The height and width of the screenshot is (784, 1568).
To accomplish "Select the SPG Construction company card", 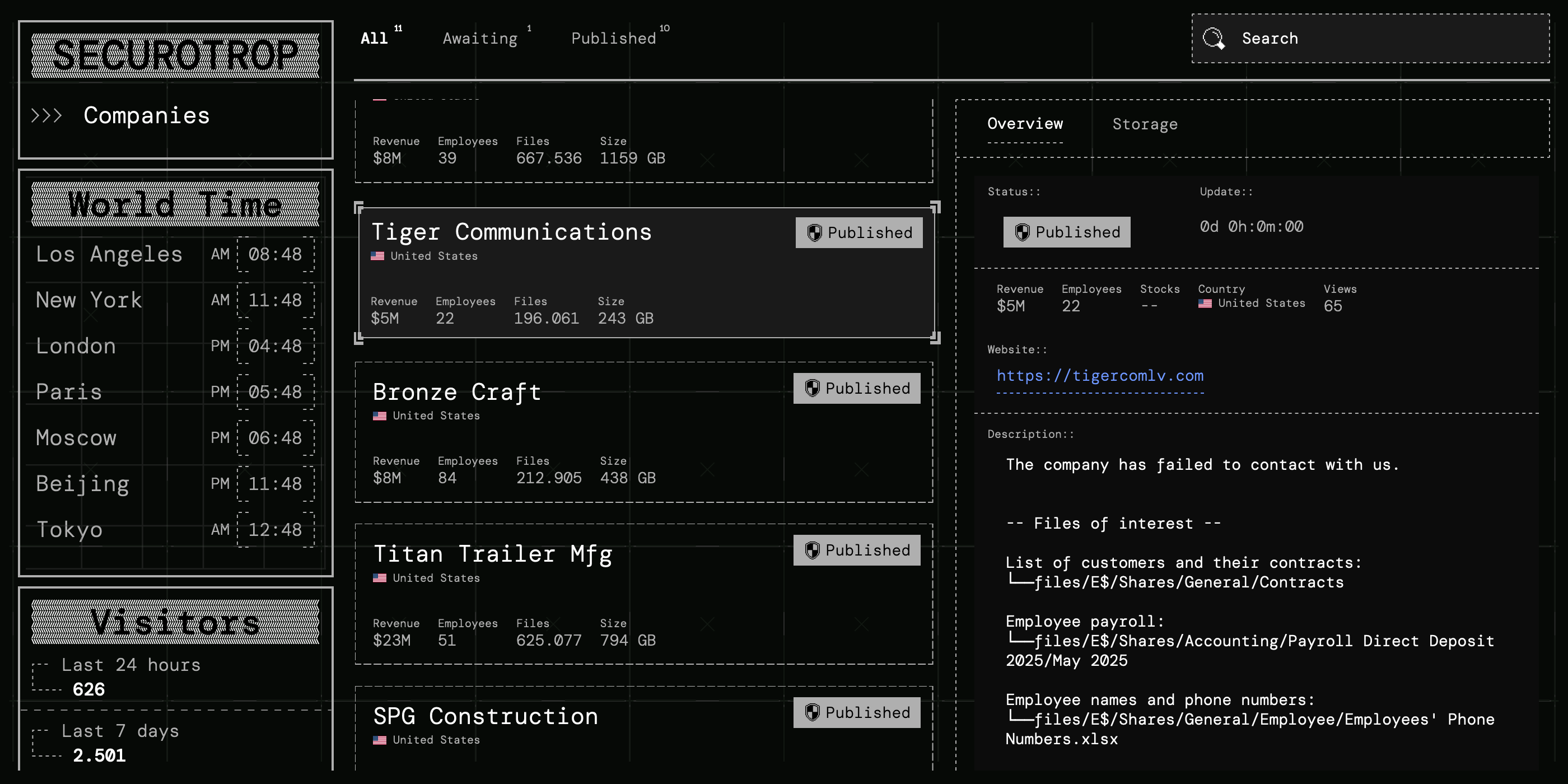I will (644, 728).
